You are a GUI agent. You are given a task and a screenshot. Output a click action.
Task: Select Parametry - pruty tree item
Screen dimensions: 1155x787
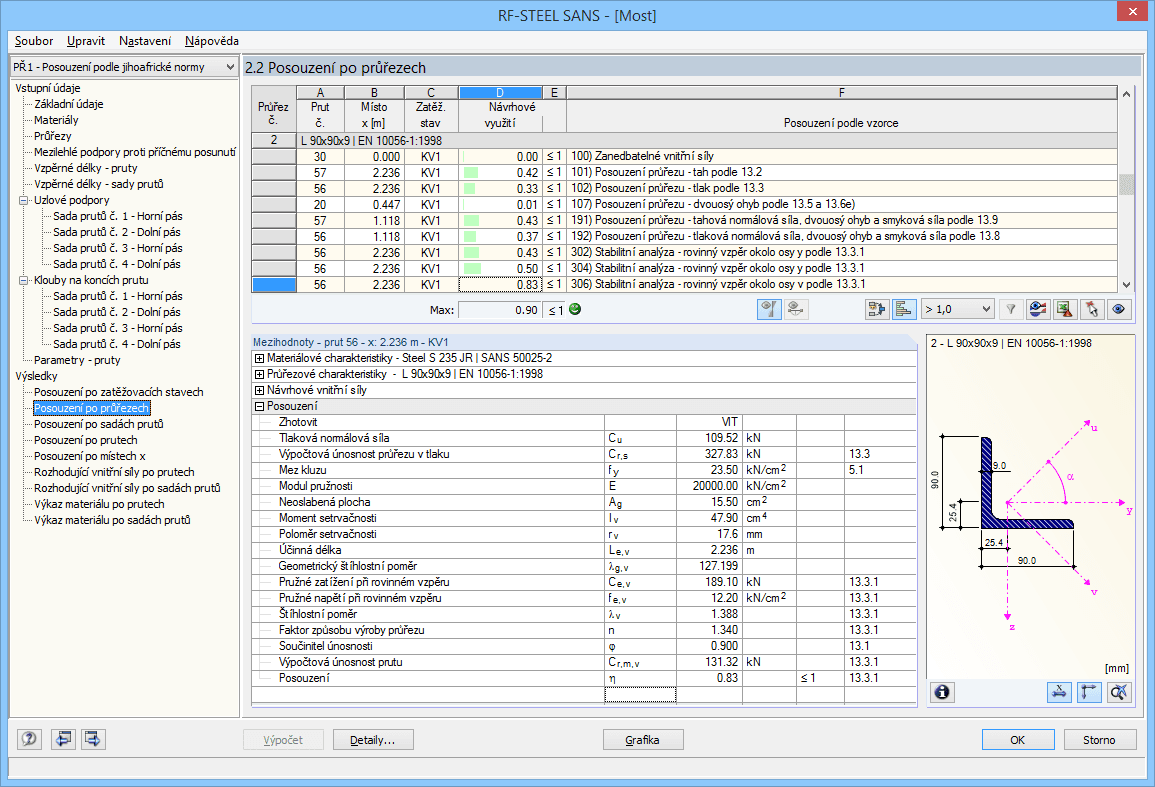pos(77,360)
